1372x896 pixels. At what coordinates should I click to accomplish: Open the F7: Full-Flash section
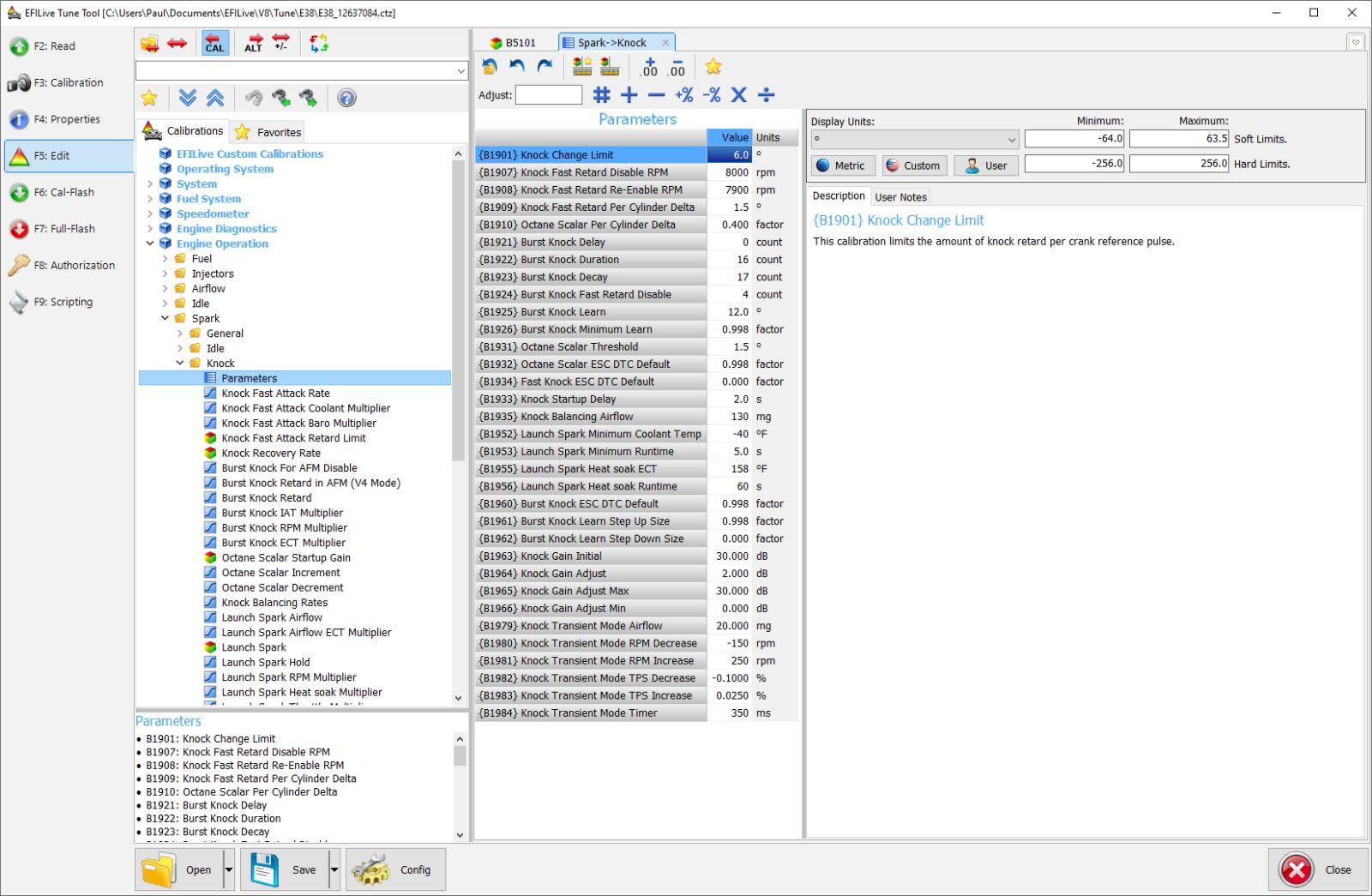point(69,229)
